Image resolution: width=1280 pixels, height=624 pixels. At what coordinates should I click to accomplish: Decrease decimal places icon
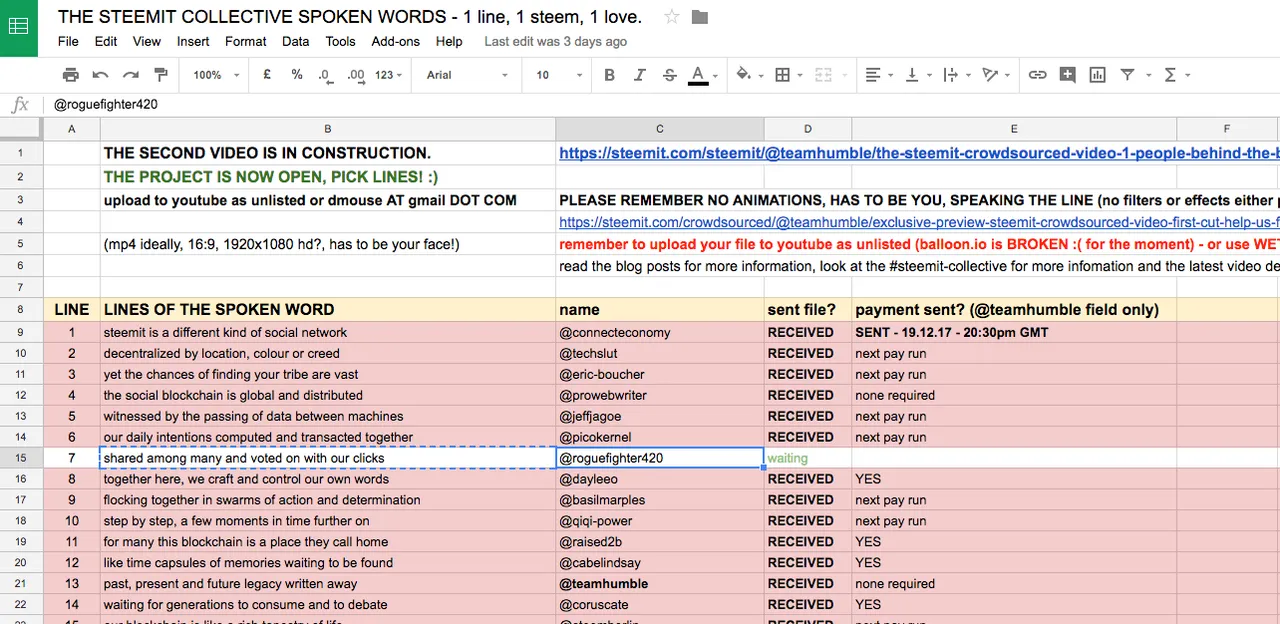tap(325, 75)
